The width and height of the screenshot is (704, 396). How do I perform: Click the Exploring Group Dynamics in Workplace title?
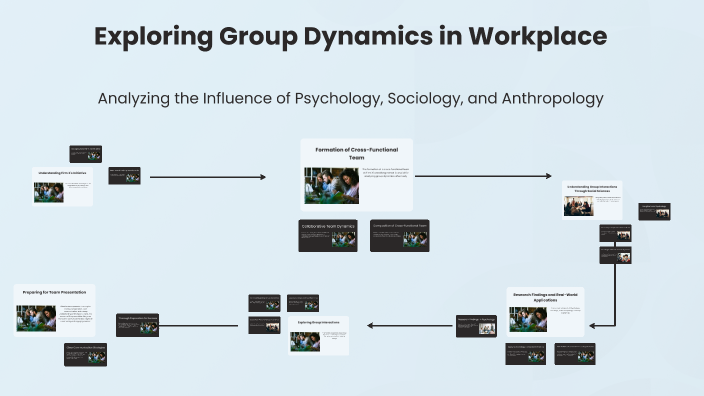pyautogui.click(x=351, y=36)
